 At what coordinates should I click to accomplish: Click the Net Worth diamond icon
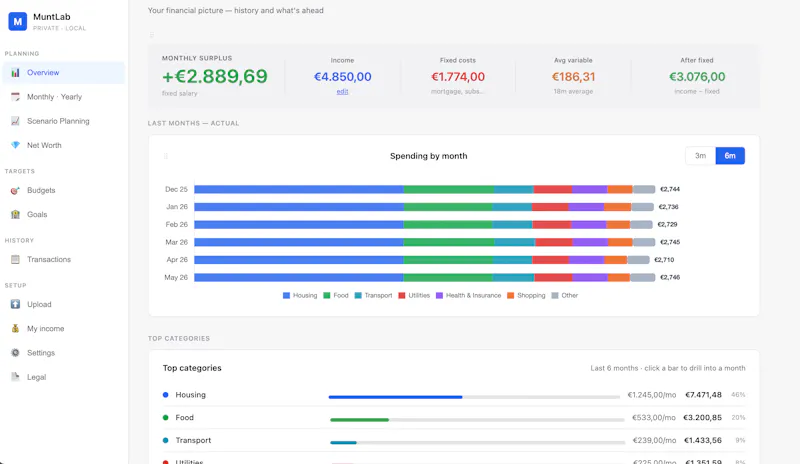coord(15,145)
